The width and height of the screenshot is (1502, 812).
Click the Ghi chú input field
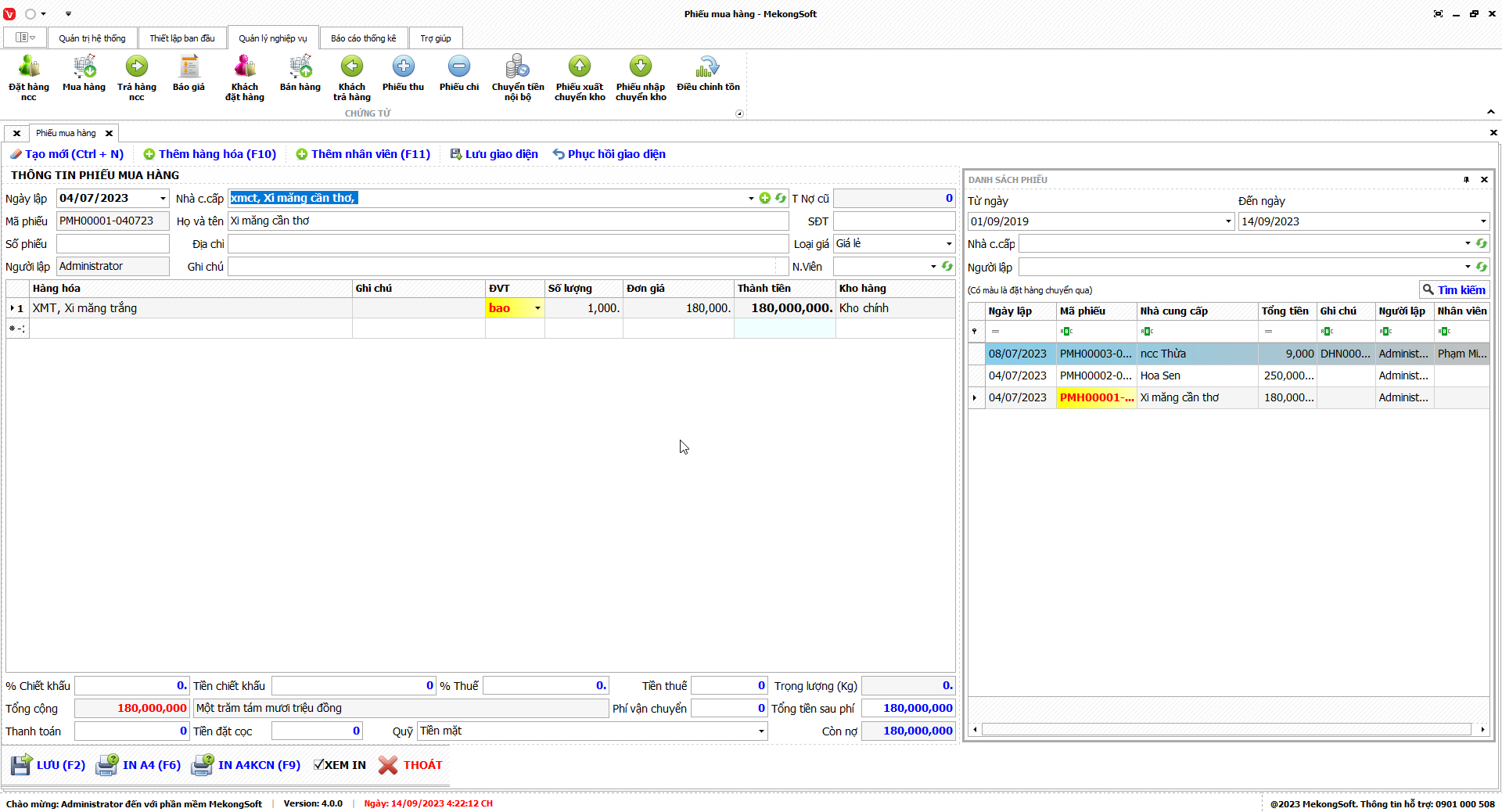[x=507, y=267]
